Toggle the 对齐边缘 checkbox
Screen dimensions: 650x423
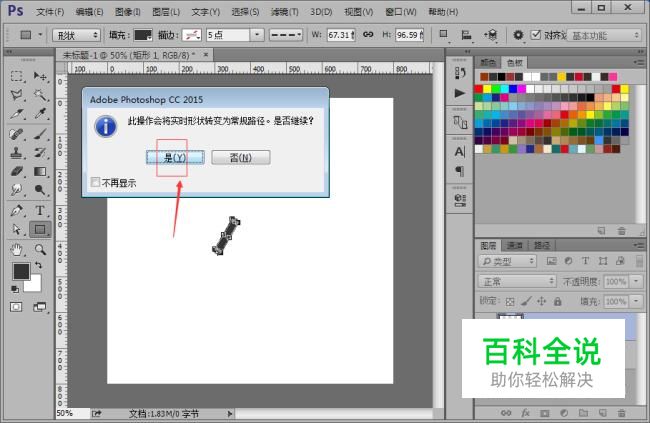[536, 35]
